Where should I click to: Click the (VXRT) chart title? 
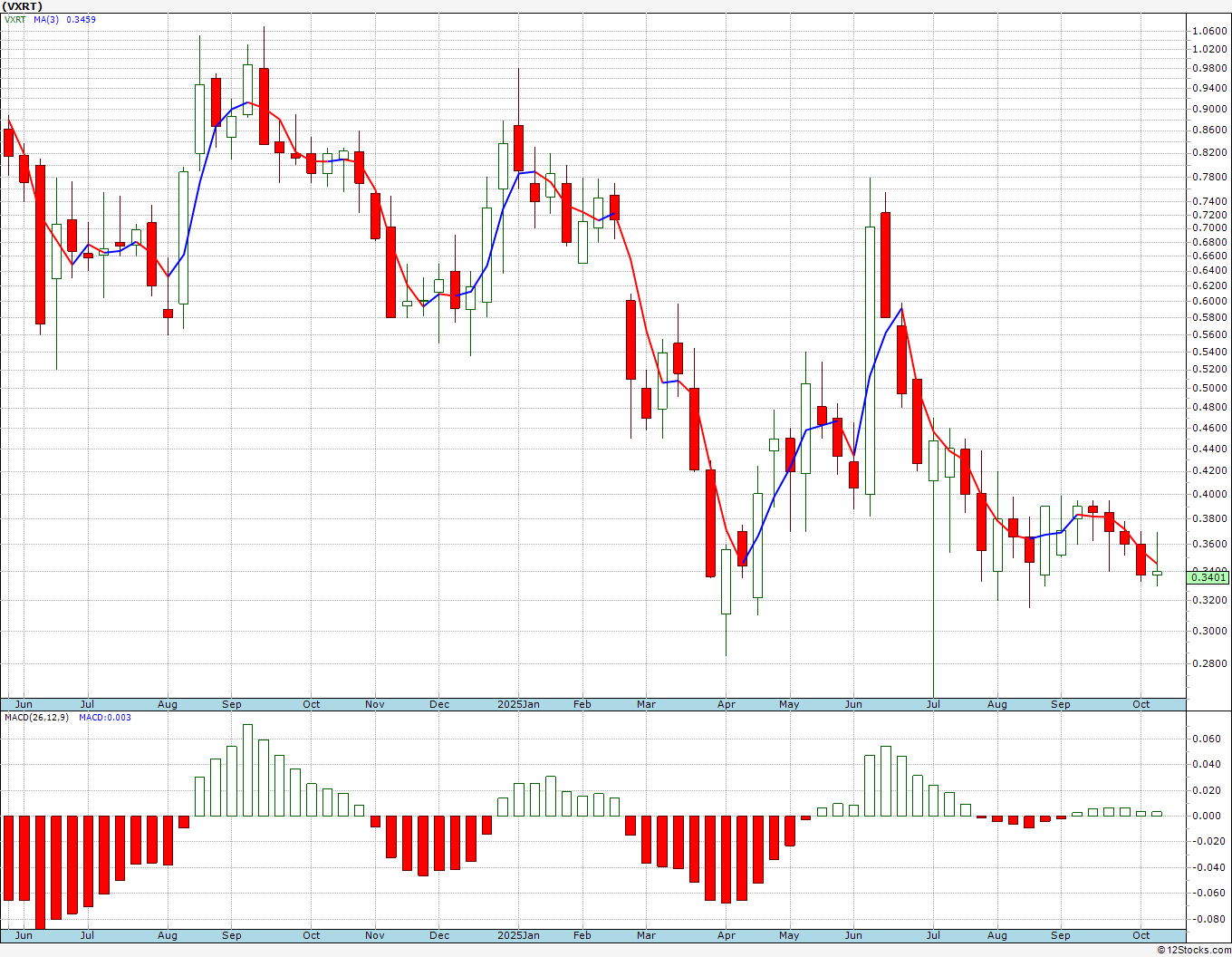(23, 6)
